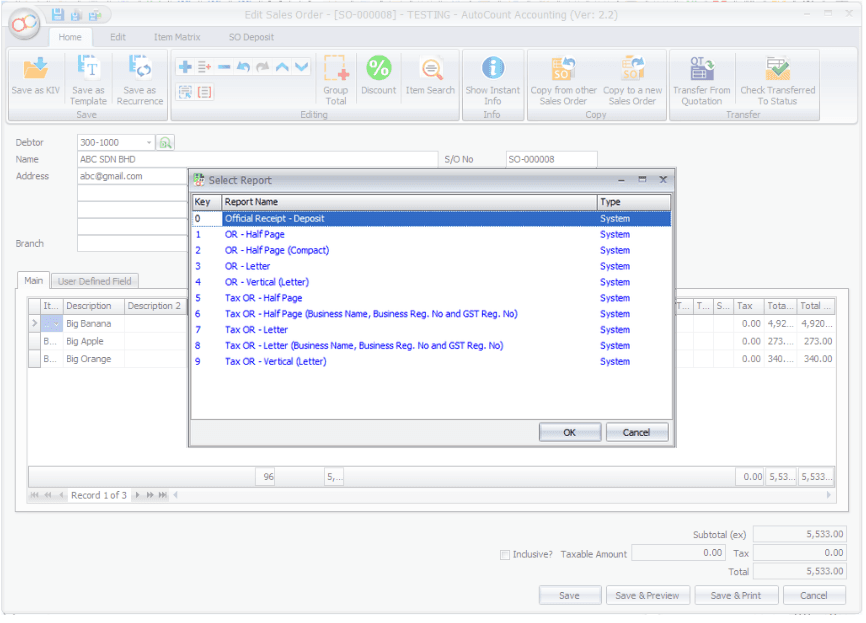Cancel the Select Report dialog
Viewport: 866px width, 623px height.
pyautogui.click(x=636, y=433)
